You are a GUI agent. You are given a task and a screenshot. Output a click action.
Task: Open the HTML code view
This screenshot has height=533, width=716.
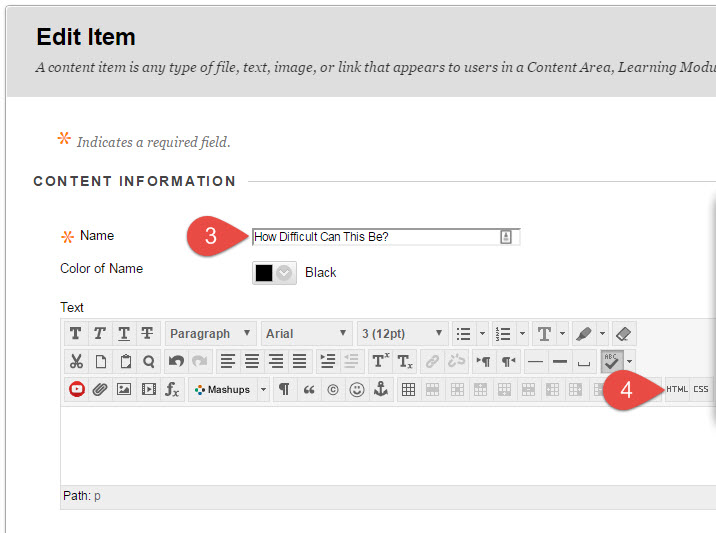pyautogui.click(x=677, y=390)
